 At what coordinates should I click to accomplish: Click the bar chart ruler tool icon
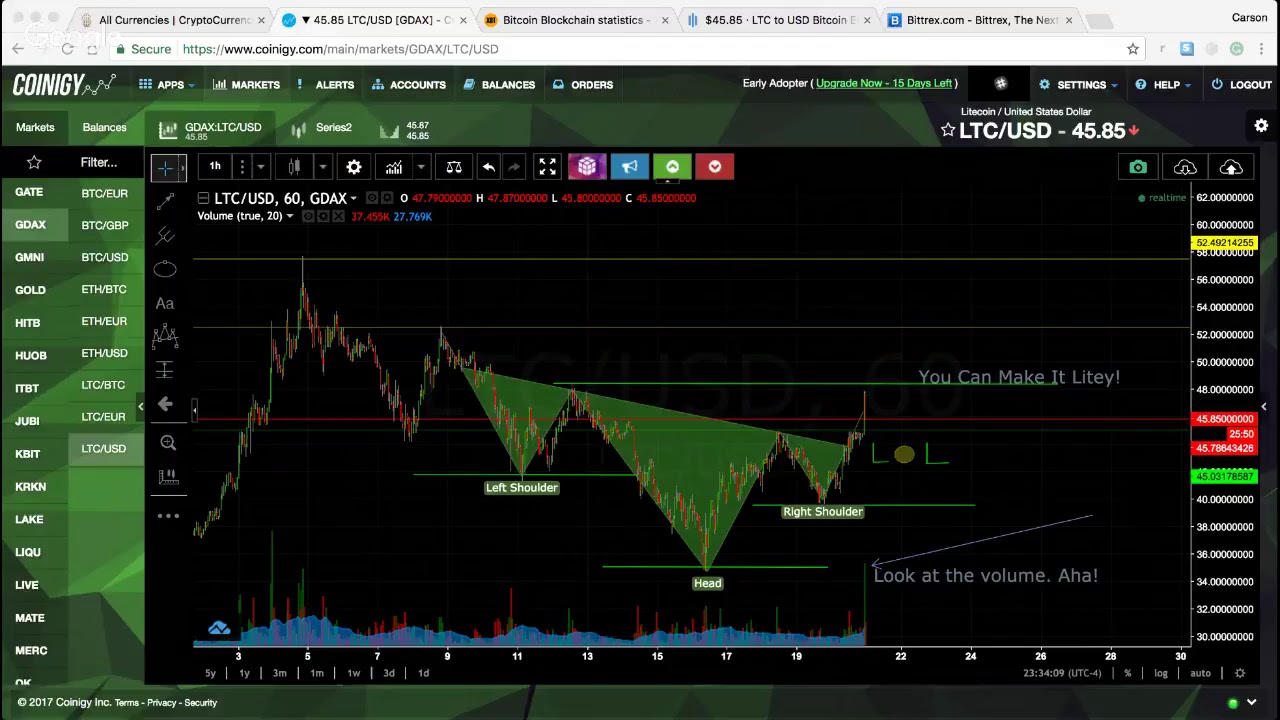(x=168, y=477)
